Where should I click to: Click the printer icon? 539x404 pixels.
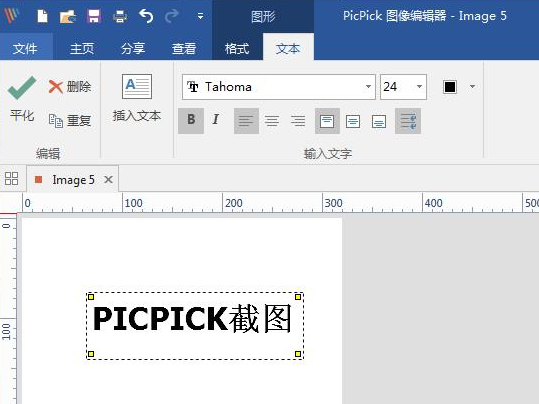click(x=120, y=17)
